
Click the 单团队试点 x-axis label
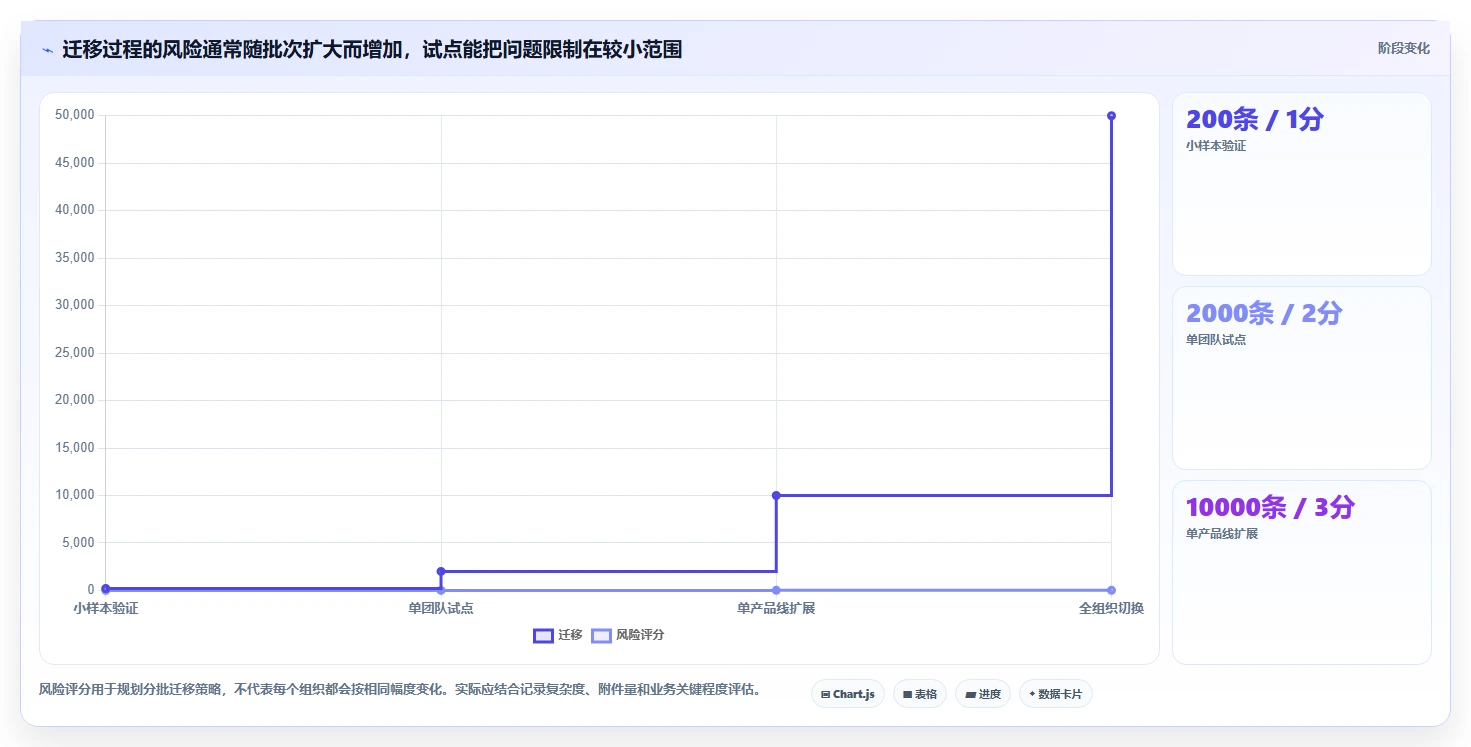click(441, 608)
